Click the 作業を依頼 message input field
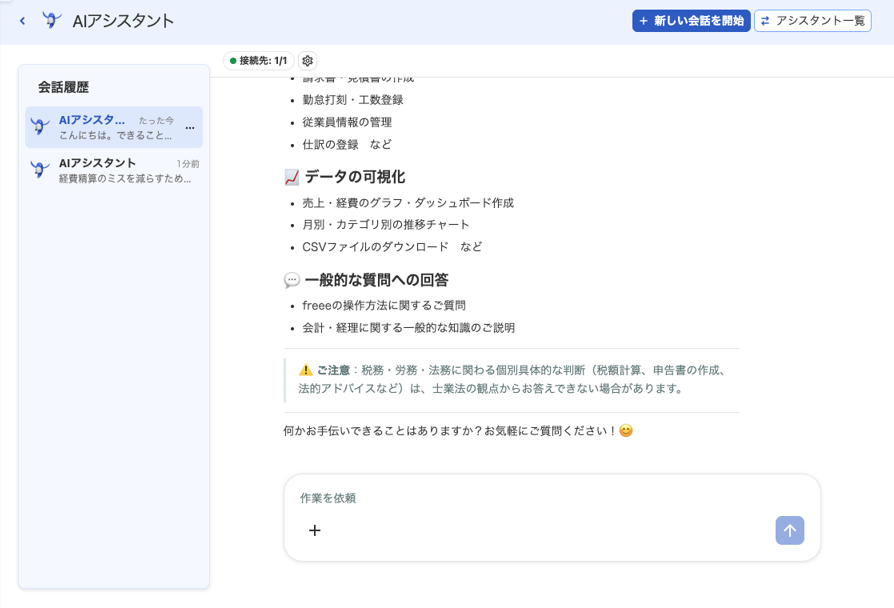This screenshot has width=894, height=608. coord(552,498)
